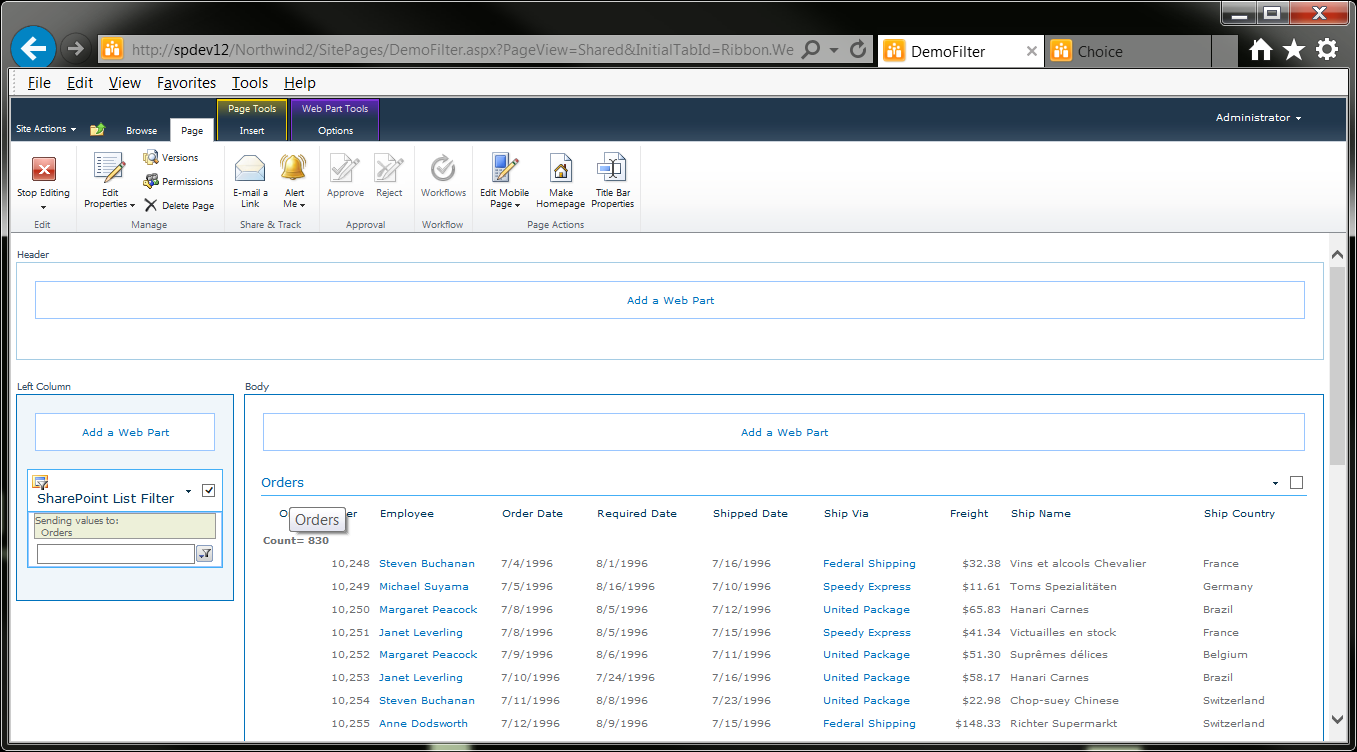Viewport: 1357px width, 752px height.
Task: Open page Versions
Action: click(x=170, y=158)
